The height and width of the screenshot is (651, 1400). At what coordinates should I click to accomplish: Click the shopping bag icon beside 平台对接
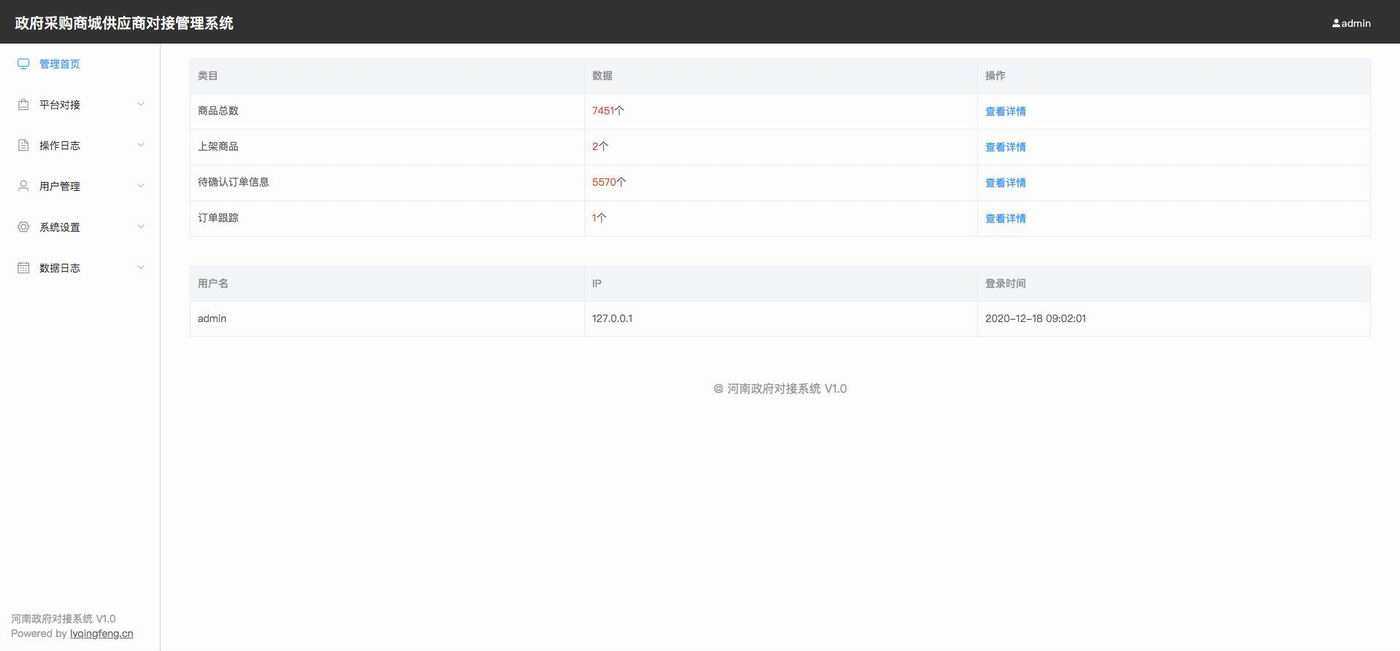click(x=23, y=105)
